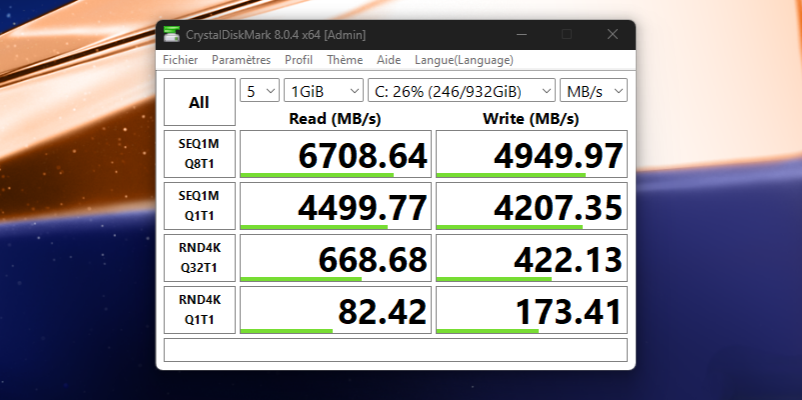Close the CrystalDiskMark window
The height and width of the screenshot is (400, 802).
[613, 35]
